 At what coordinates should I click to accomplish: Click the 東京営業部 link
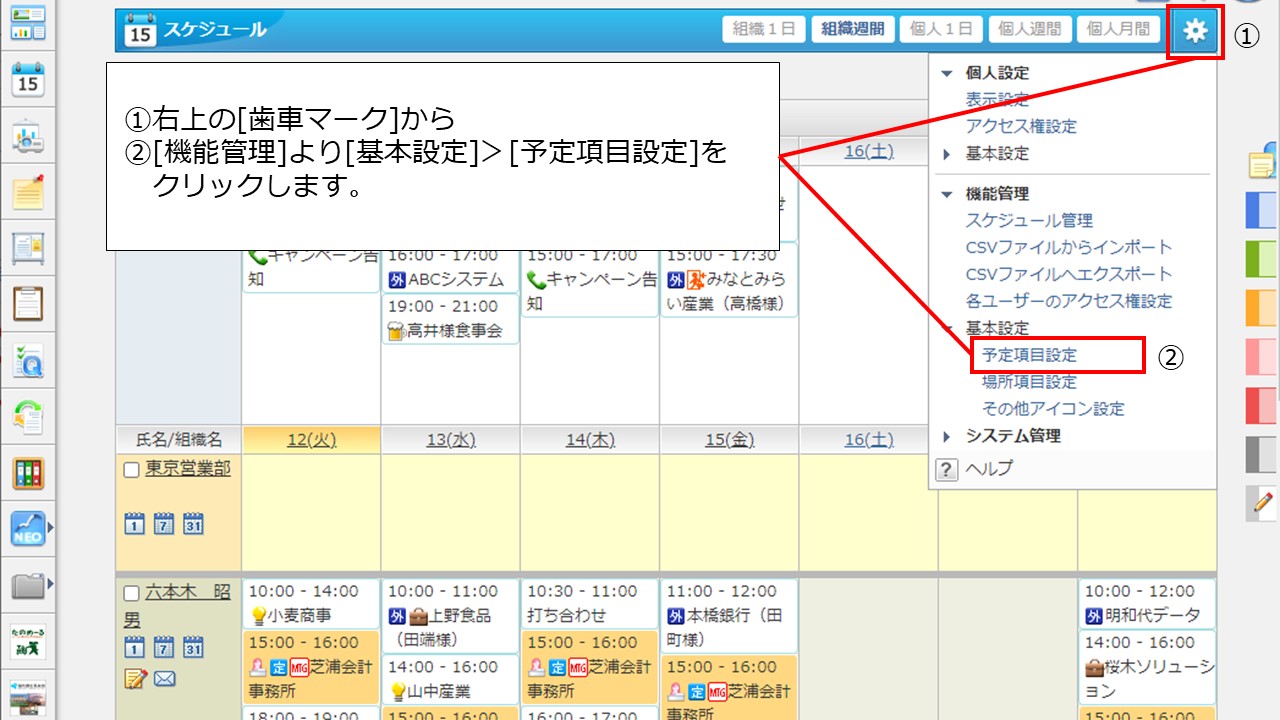click(188, 468)
